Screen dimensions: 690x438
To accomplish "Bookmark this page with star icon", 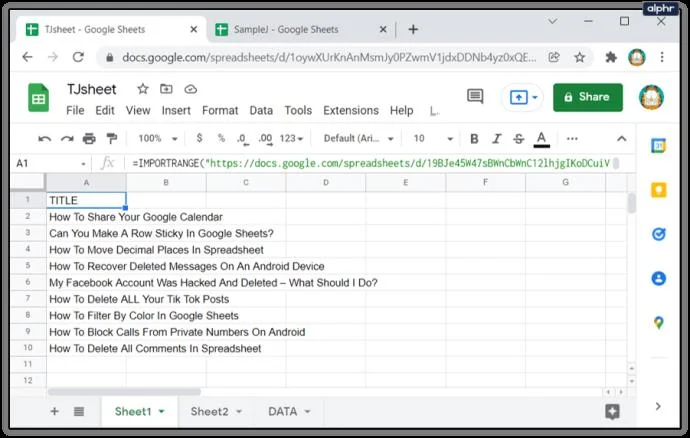I will pos(580,57).
